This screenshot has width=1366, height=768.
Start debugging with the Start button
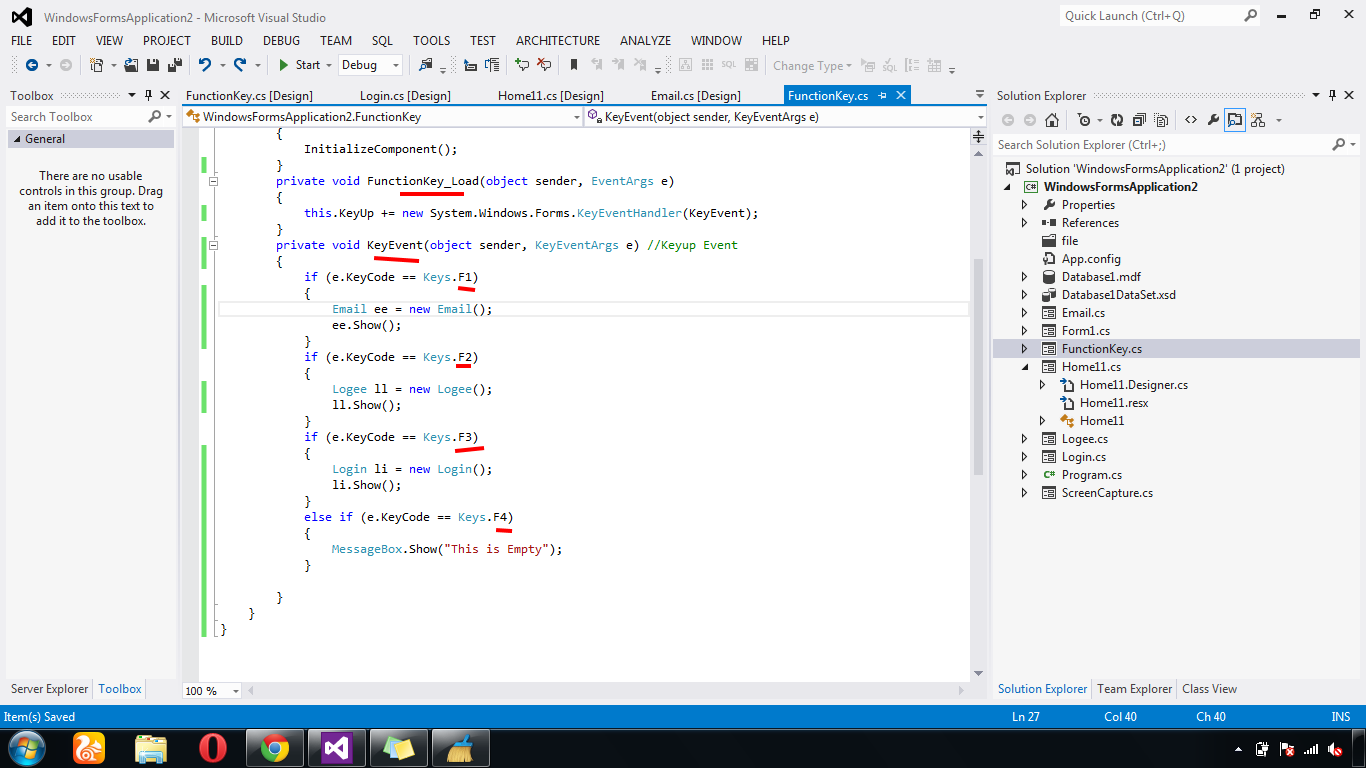[299, 65]
